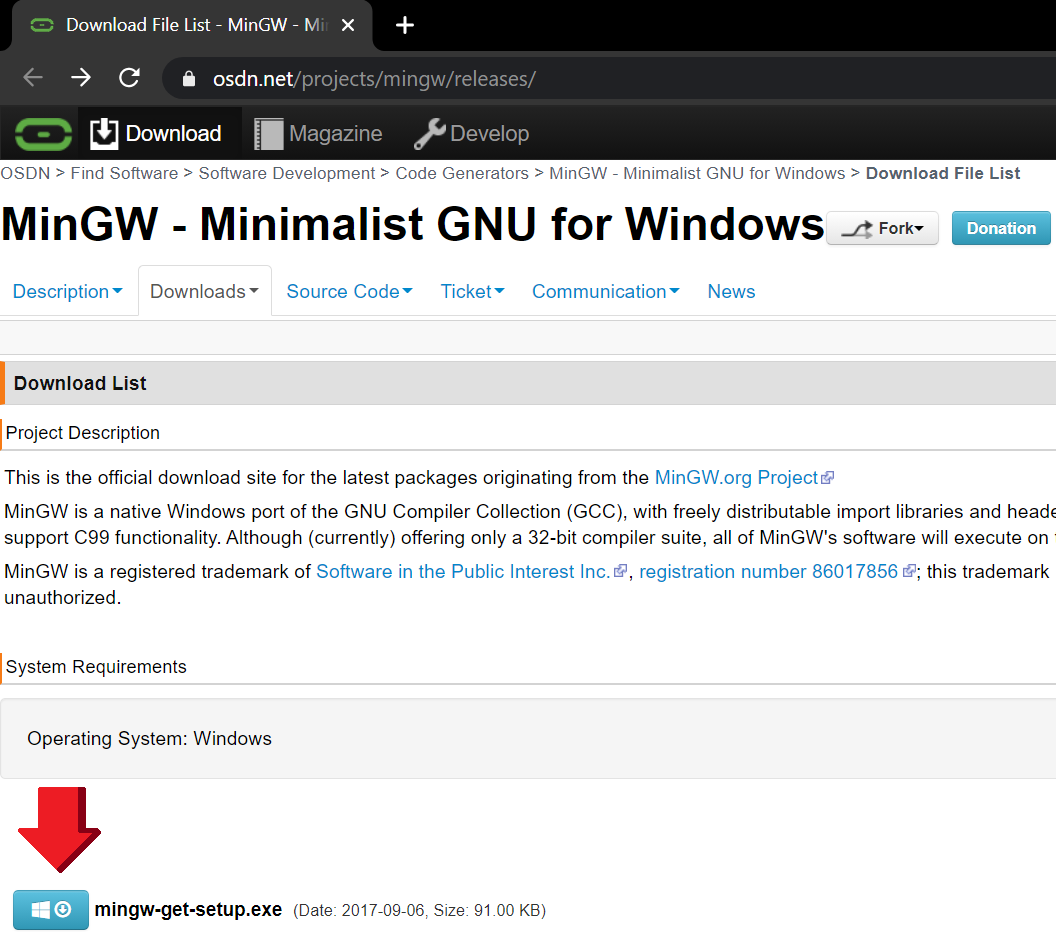The image size is (1056, 948).
Task: Click the browser forward arrow
Action: 81,78
